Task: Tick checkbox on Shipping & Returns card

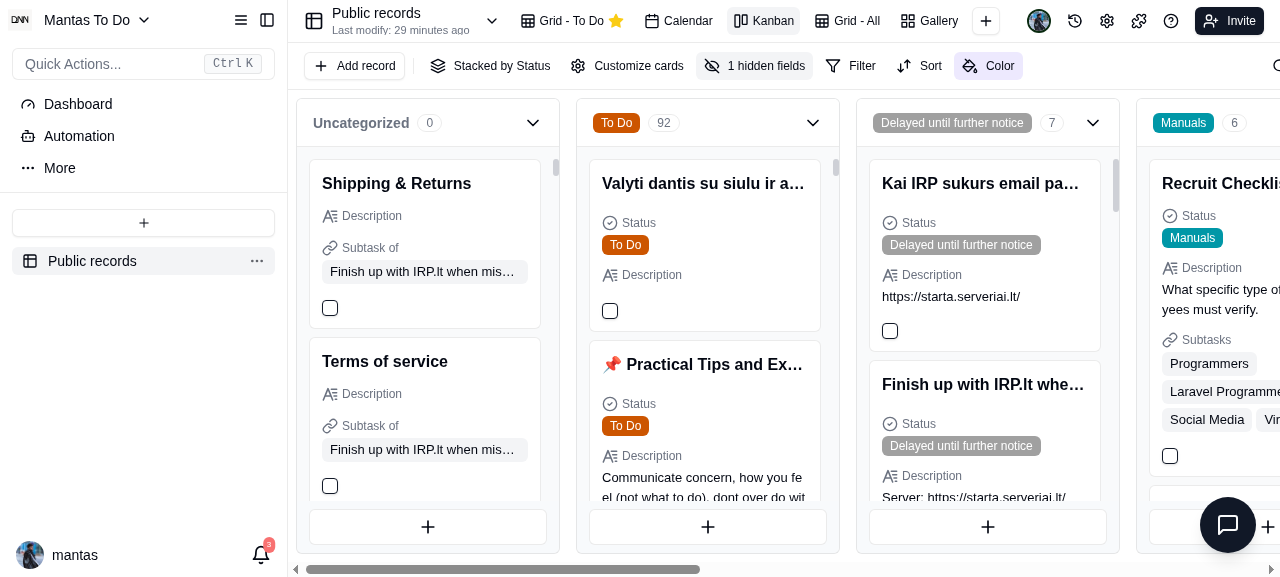Action: click(330, 308)
